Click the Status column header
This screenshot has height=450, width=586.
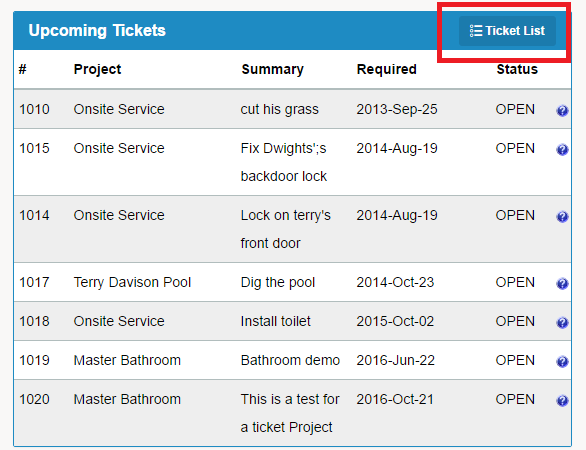517,69
